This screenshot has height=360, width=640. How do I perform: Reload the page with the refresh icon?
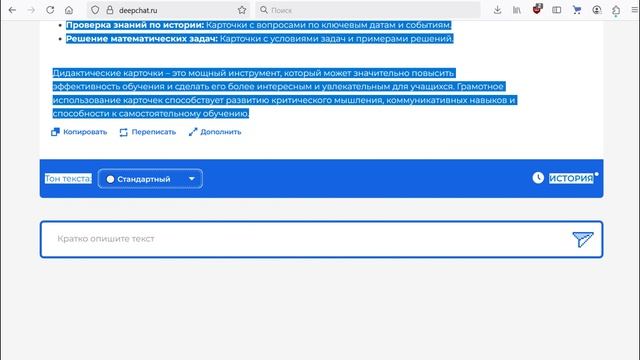50,10
